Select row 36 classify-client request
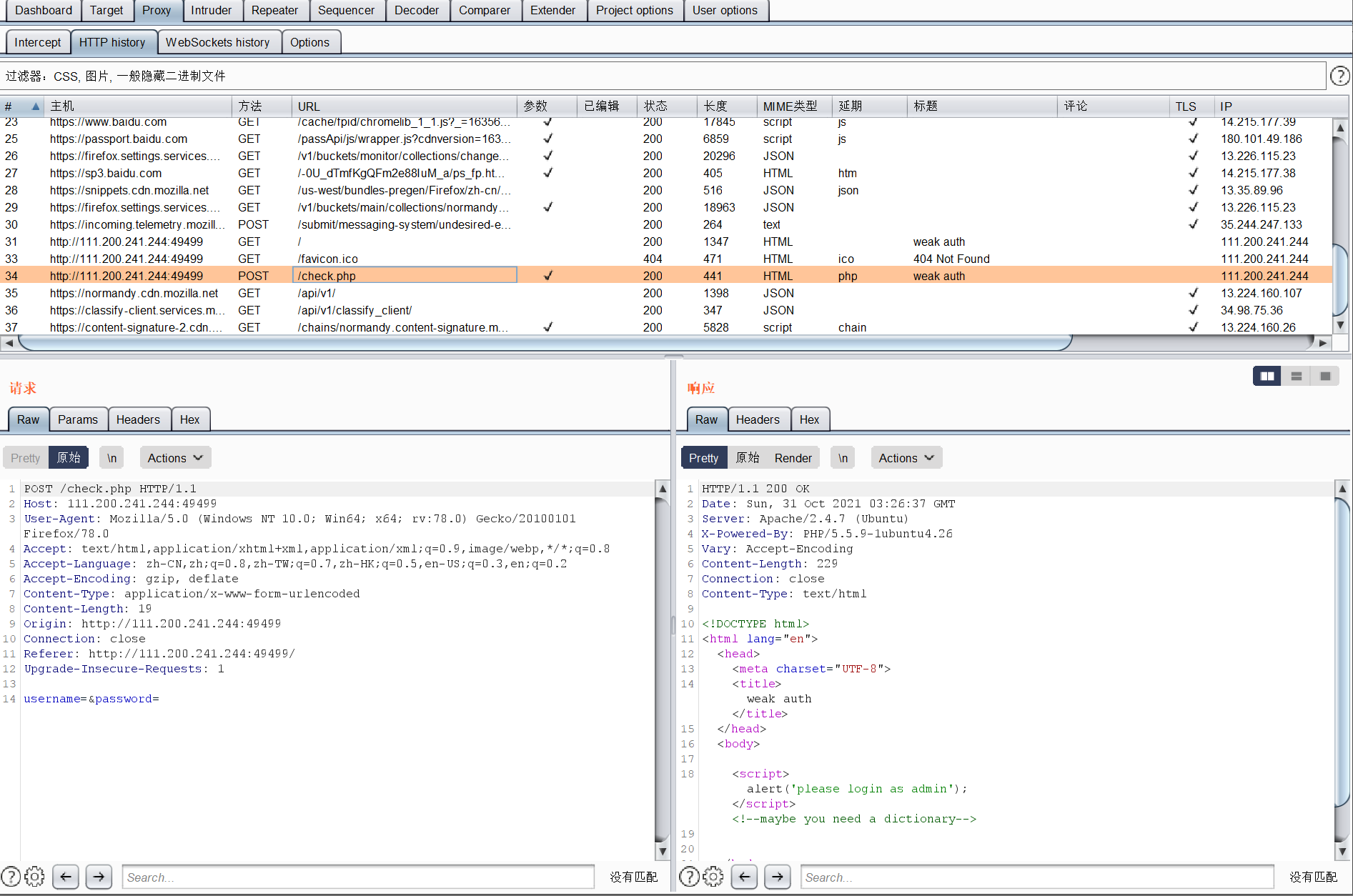This screenshot has height=896, width=1353. (666, 310)
